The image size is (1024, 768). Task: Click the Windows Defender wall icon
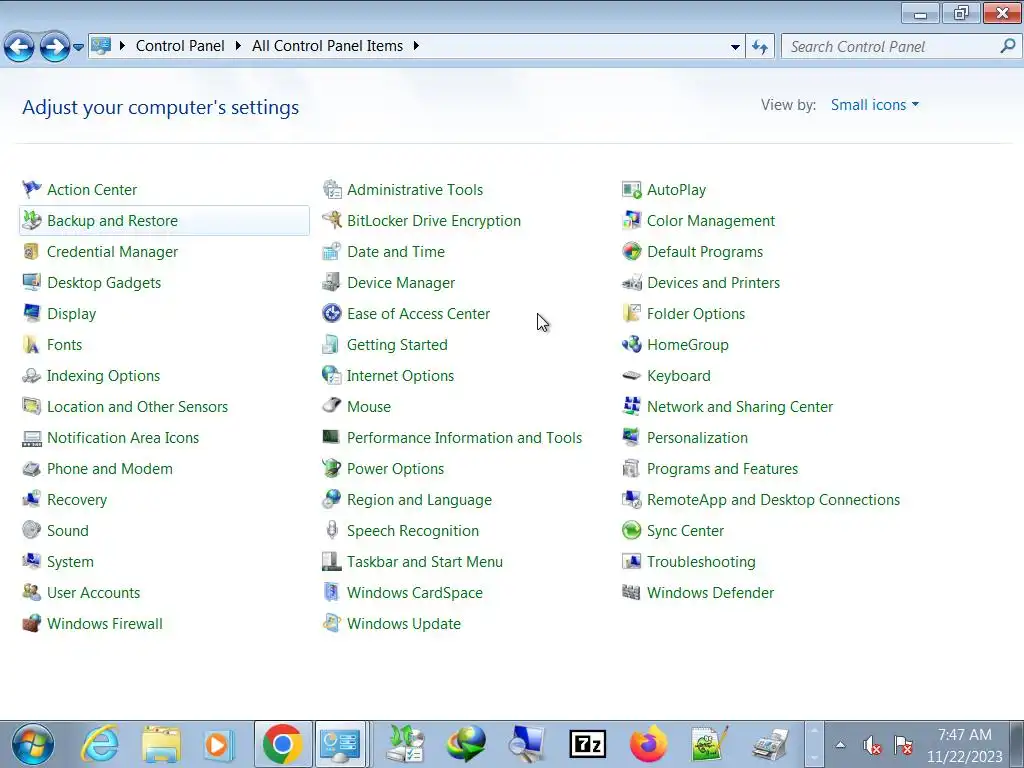(x=632, y=592)
